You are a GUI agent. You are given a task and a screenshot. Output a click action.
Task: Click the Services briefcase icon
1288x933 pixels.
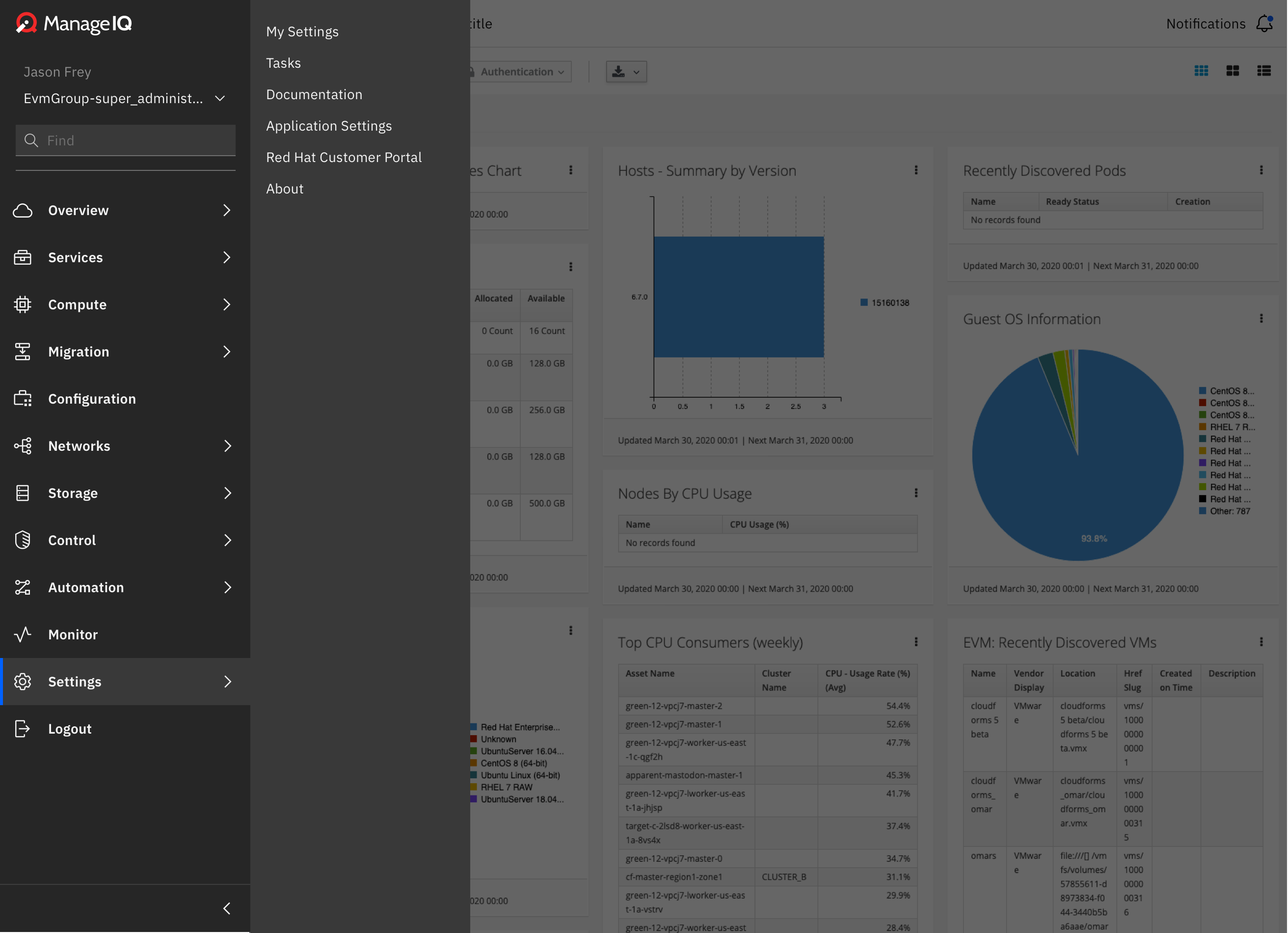23,257
